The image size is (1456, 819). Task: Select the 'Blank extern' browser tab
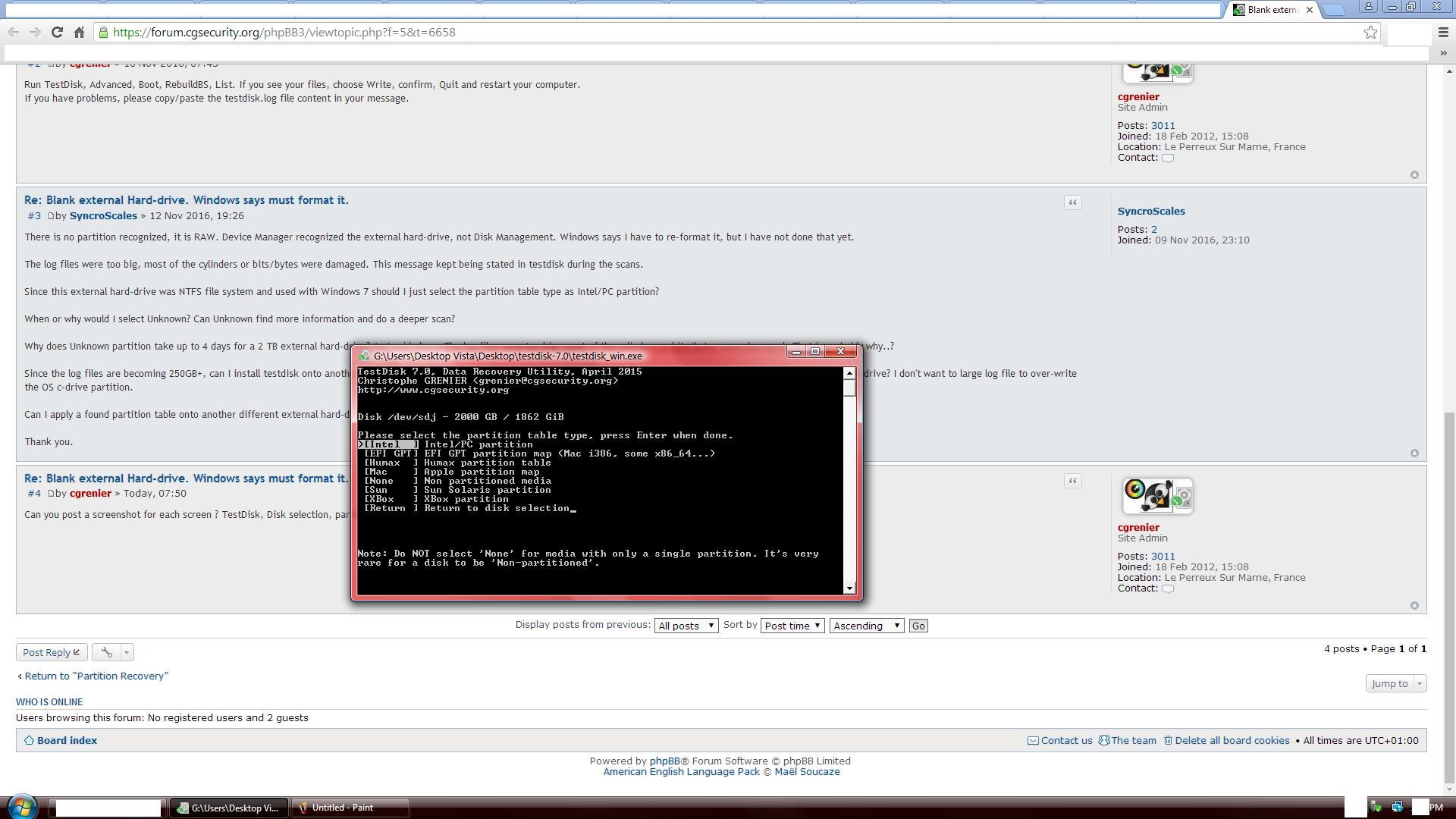[1272, 10]
